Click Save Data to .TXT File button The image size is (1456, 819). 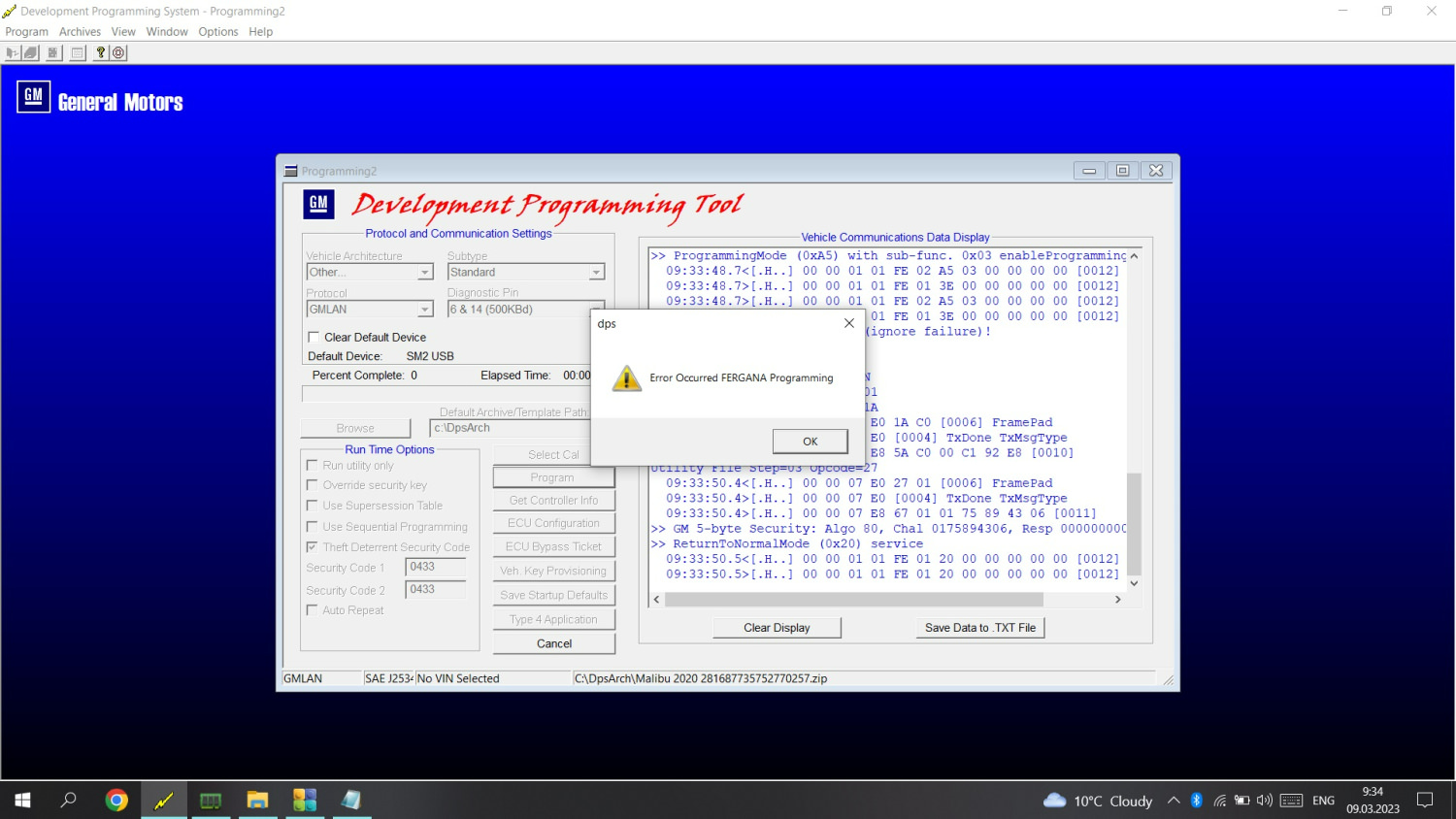(x=980, y=628)
